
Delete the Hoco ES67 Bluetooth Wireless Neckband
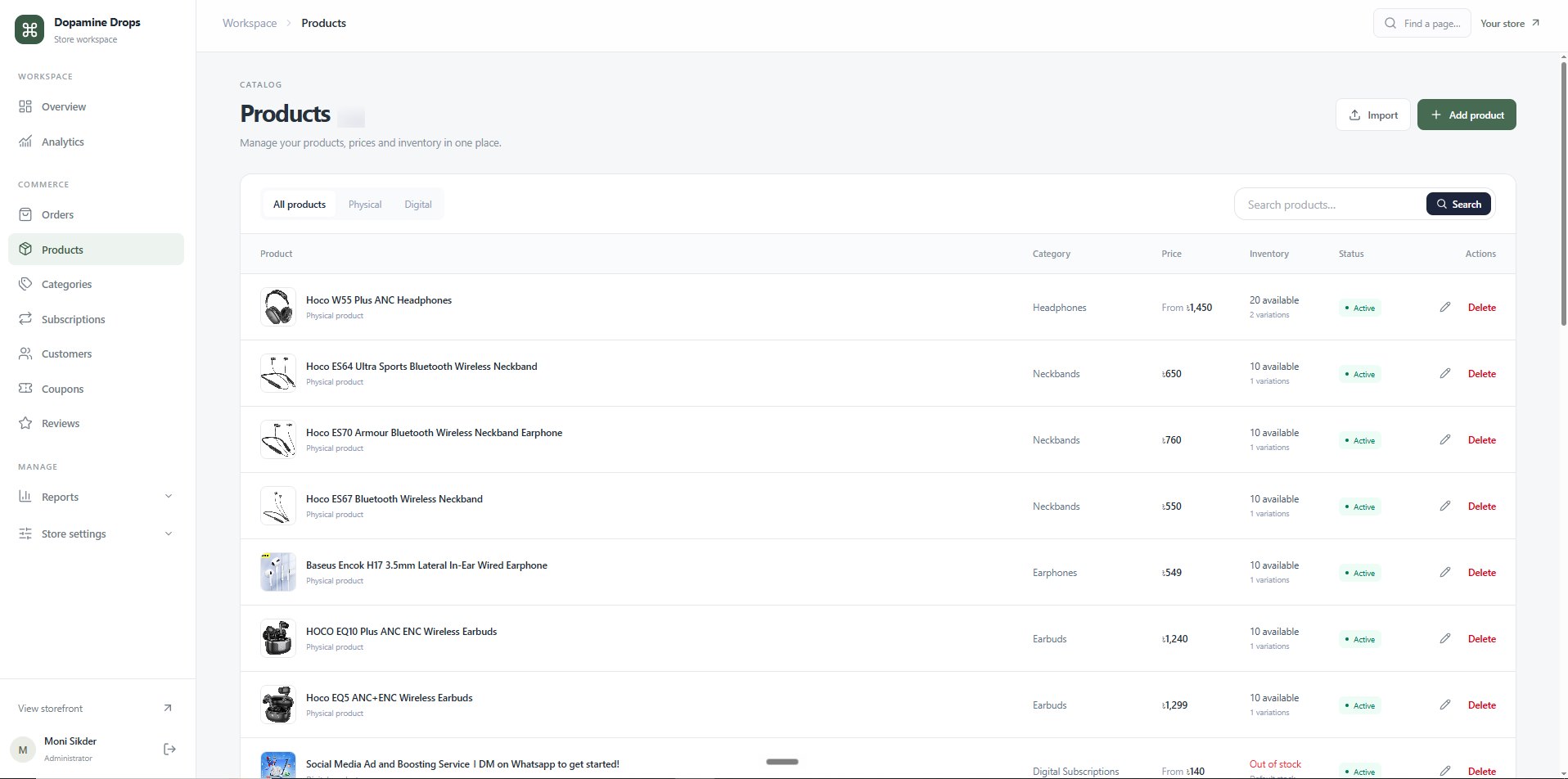pos(1481,507)
